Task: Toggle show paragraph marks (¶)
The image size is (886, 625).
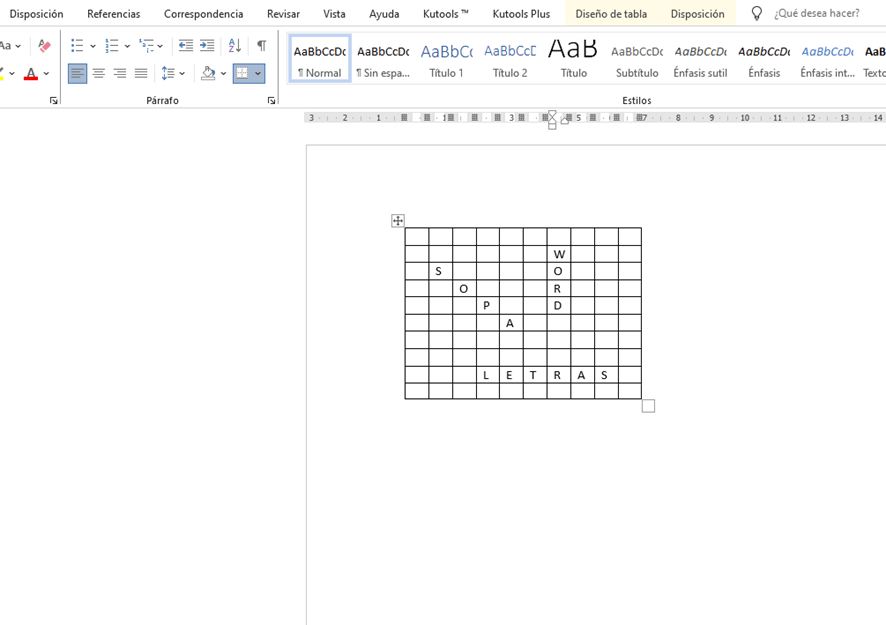Action: (x=262, y=46)
